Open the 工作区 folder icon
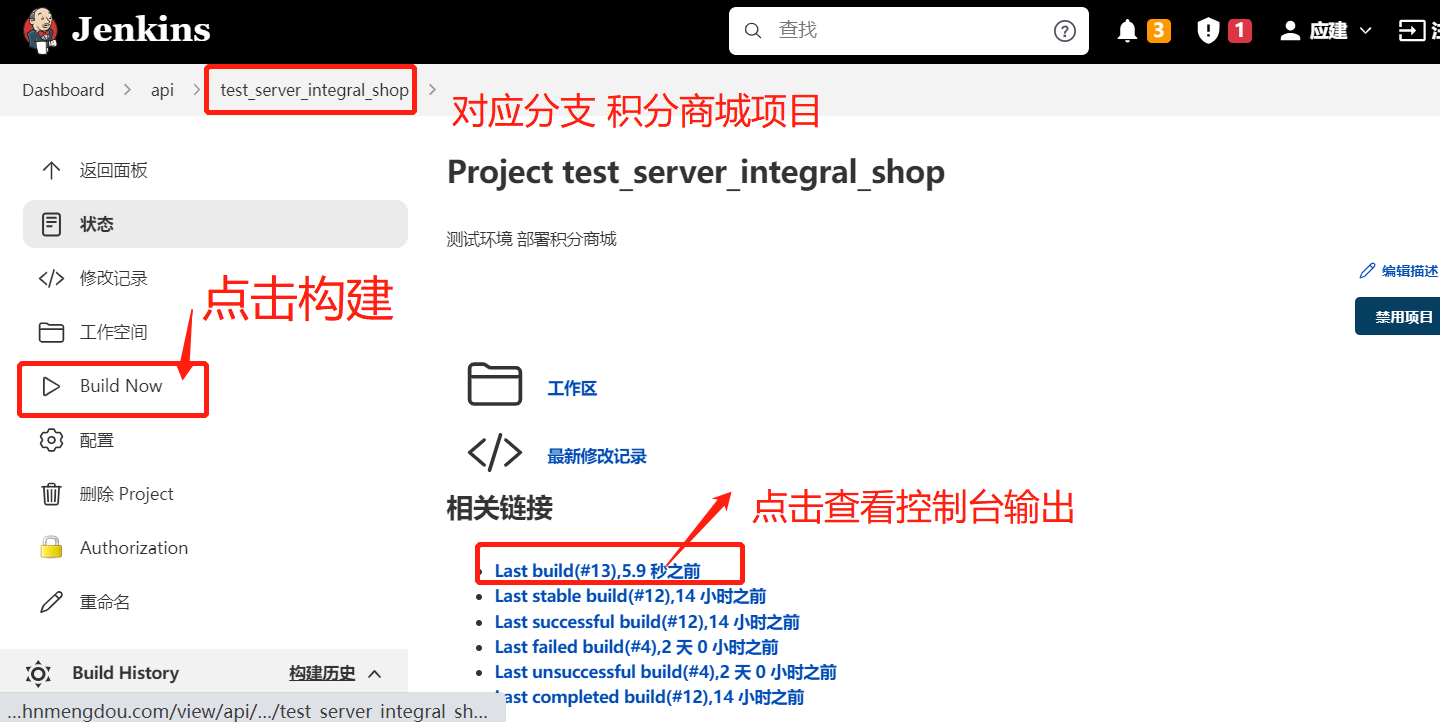 coord(495,385)
